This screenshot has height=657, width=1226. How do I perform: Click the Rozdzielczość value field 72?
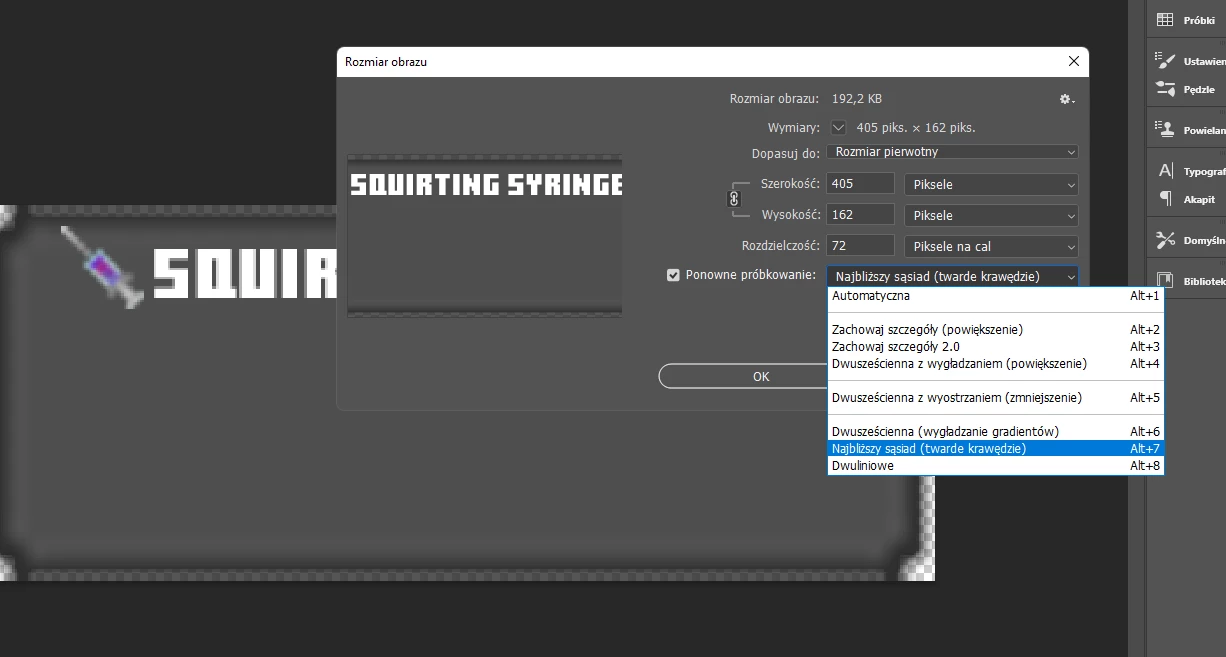click(861, 246)
